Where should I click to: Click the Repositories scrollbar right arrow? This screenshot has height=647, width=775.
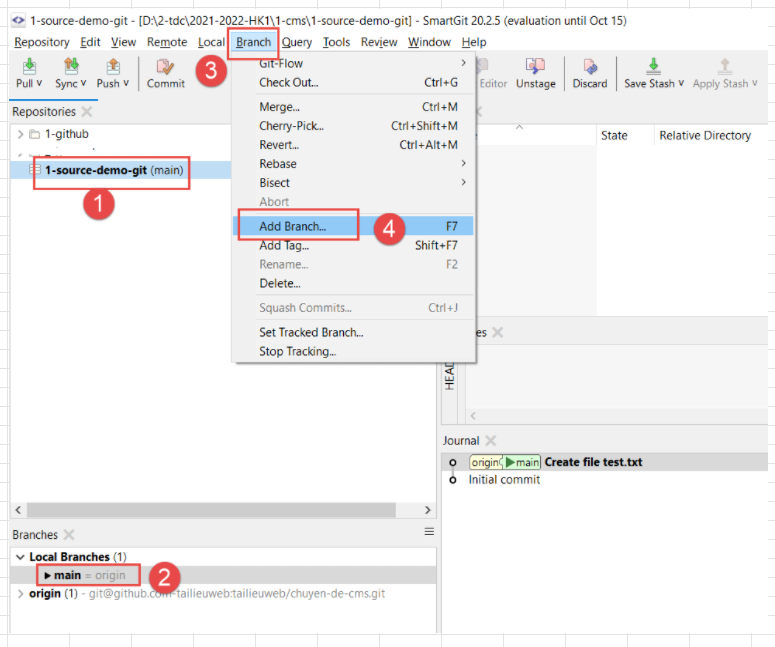(x=428, y=510)
